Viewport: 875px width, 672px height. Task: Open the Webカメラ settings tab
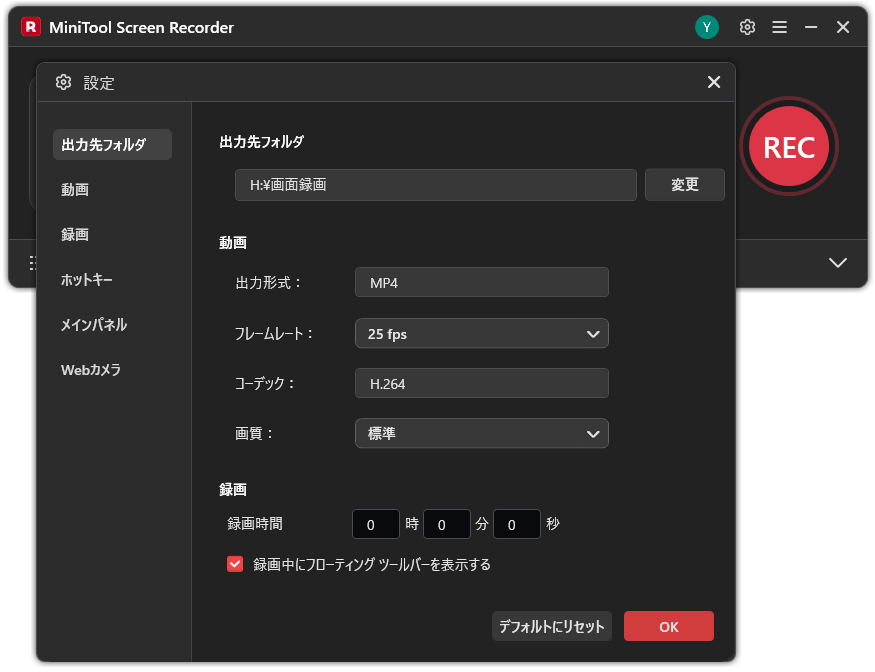tap(91, 369)
